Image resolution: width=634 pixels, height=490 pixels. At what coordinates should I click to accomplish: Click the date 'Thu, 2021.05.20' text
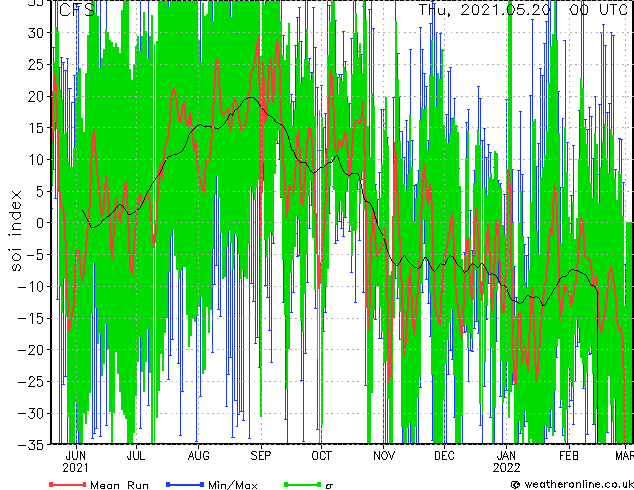[x=485, y=10]
